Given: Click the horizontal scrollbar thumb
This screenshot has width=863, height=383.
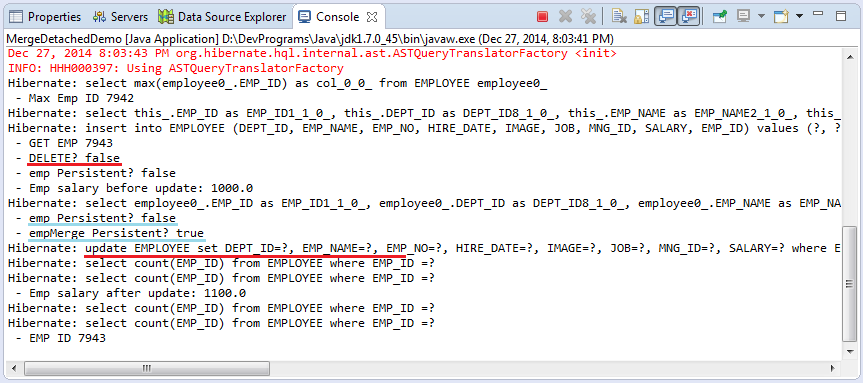Looking at the screenshot, I should [x=146, y=368].
